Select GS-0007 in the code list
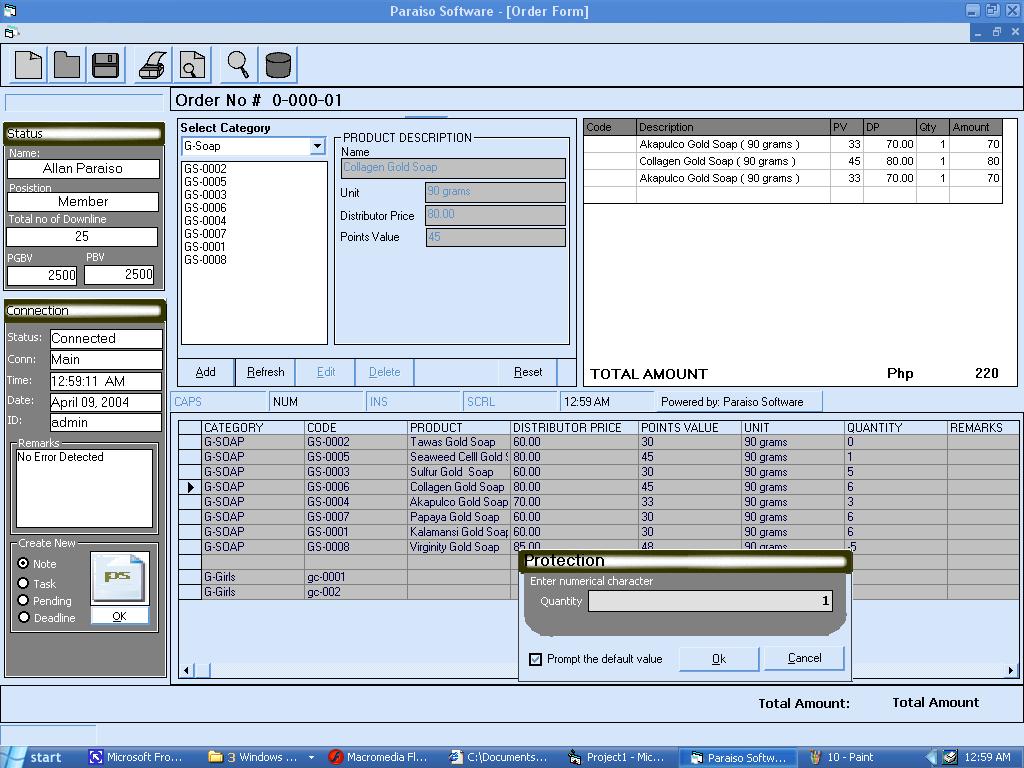 (x=205, y=234)
